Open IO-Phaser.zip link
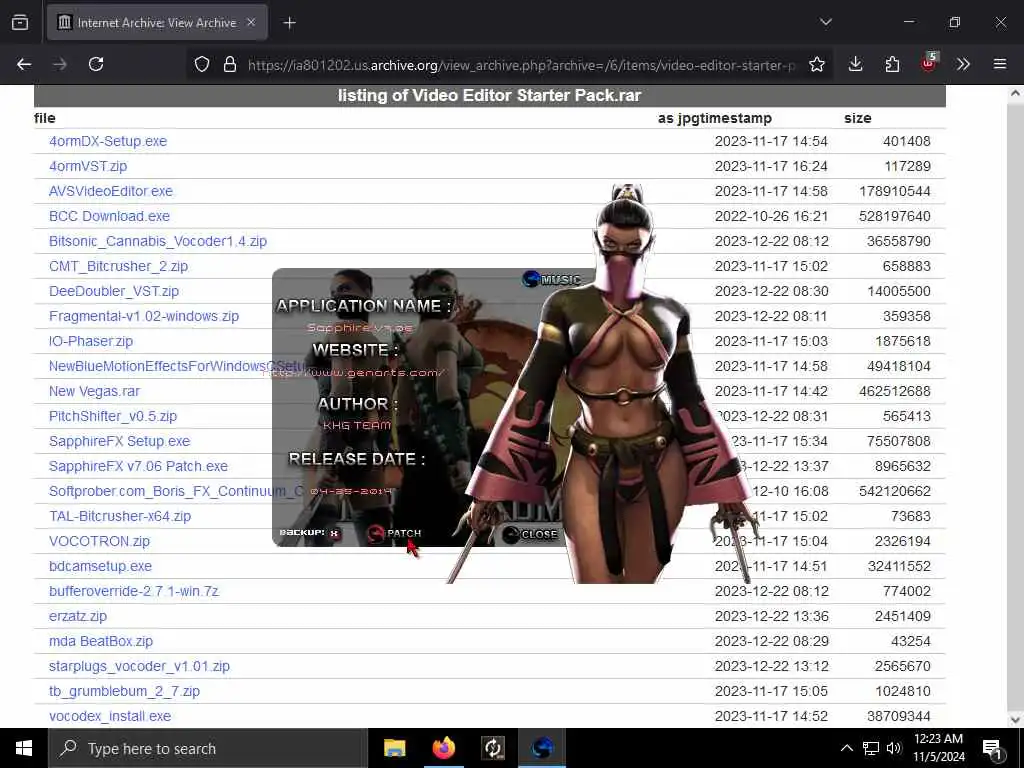1024x768 pixels. tap(91, 341)
